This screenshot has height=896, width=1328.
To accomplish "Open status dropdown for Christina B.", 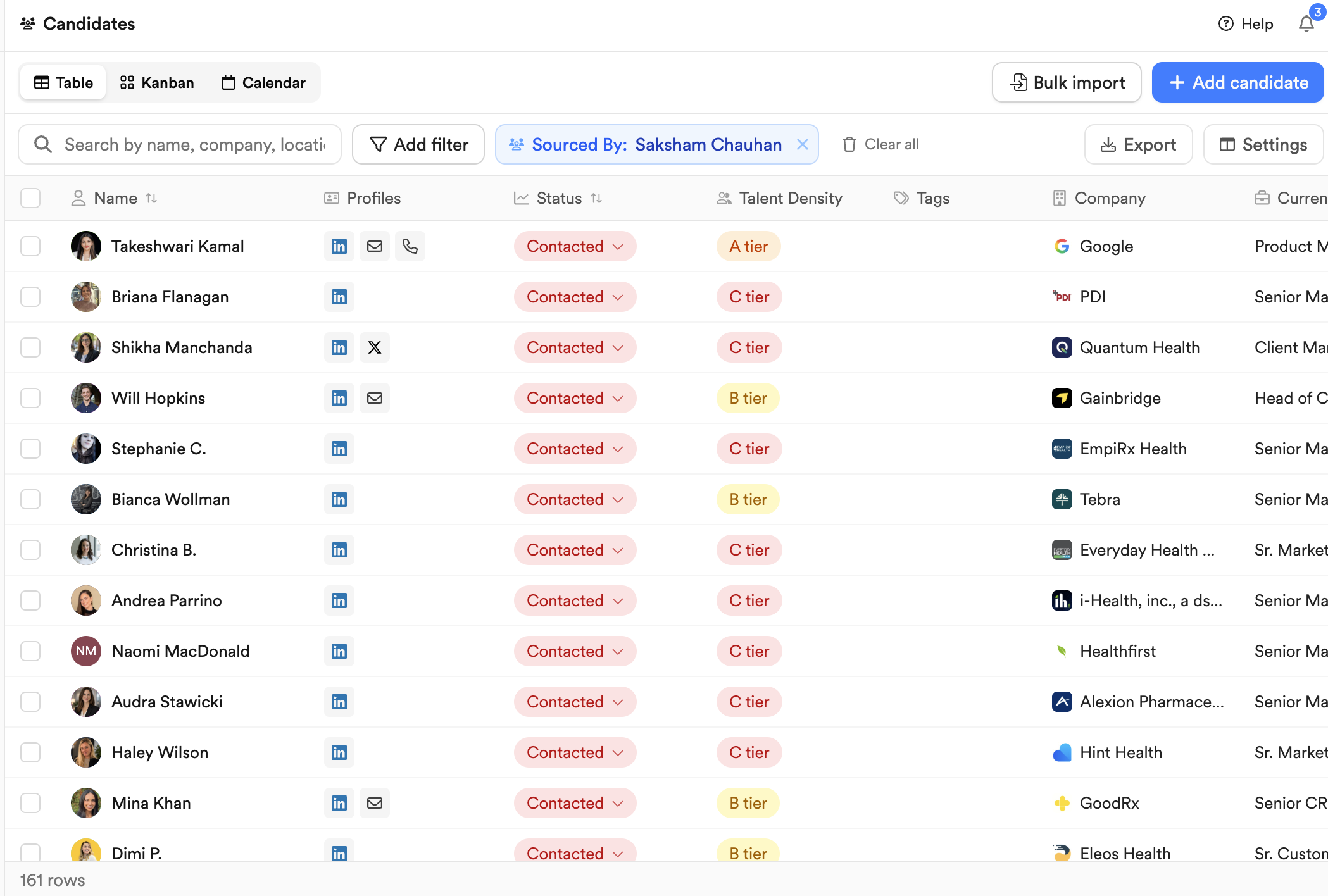I will [x=575, y=550].
